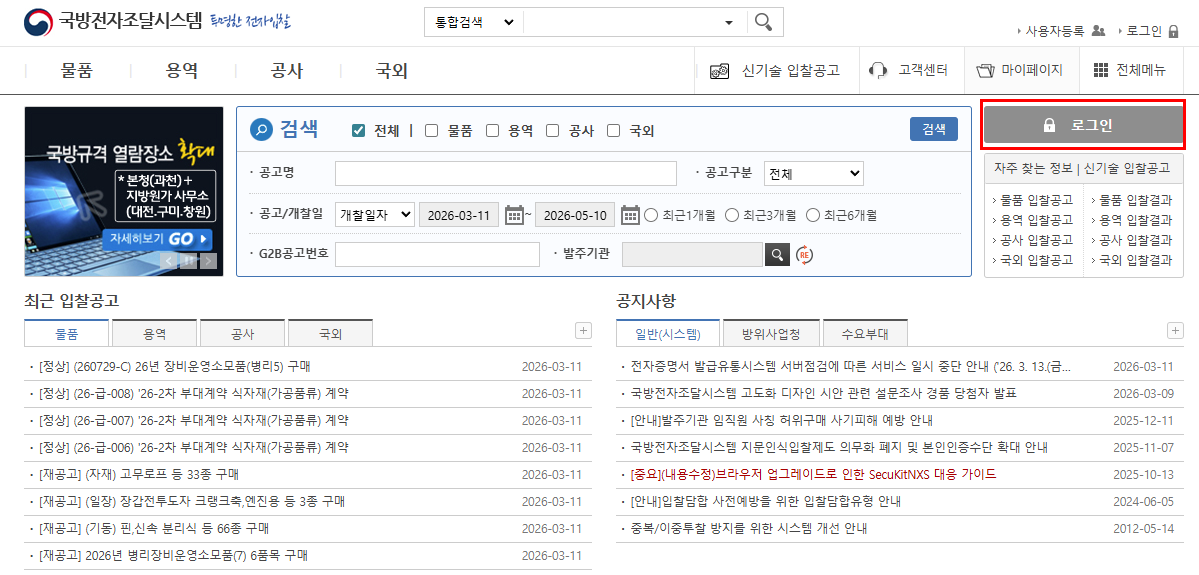The height and width of the screenshot is (575, 1199).
Task: Click the large gray 로그인 button
Action: click(x=1084, y=125)
